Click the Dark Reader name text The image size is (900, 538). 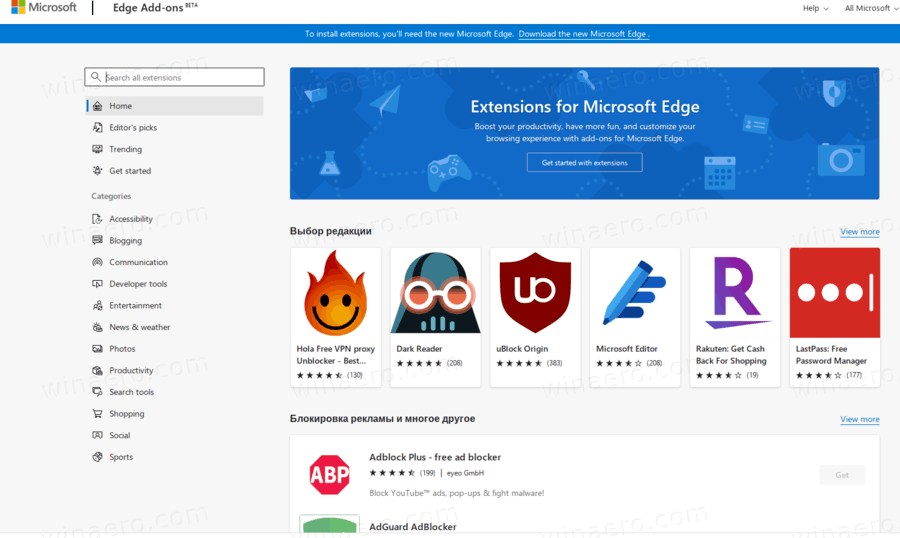[419, 349]
